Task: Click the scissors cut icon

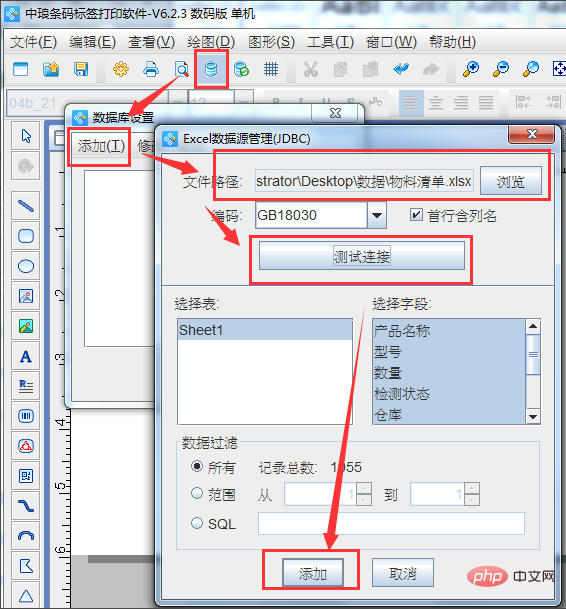Action: pos(310,70)
